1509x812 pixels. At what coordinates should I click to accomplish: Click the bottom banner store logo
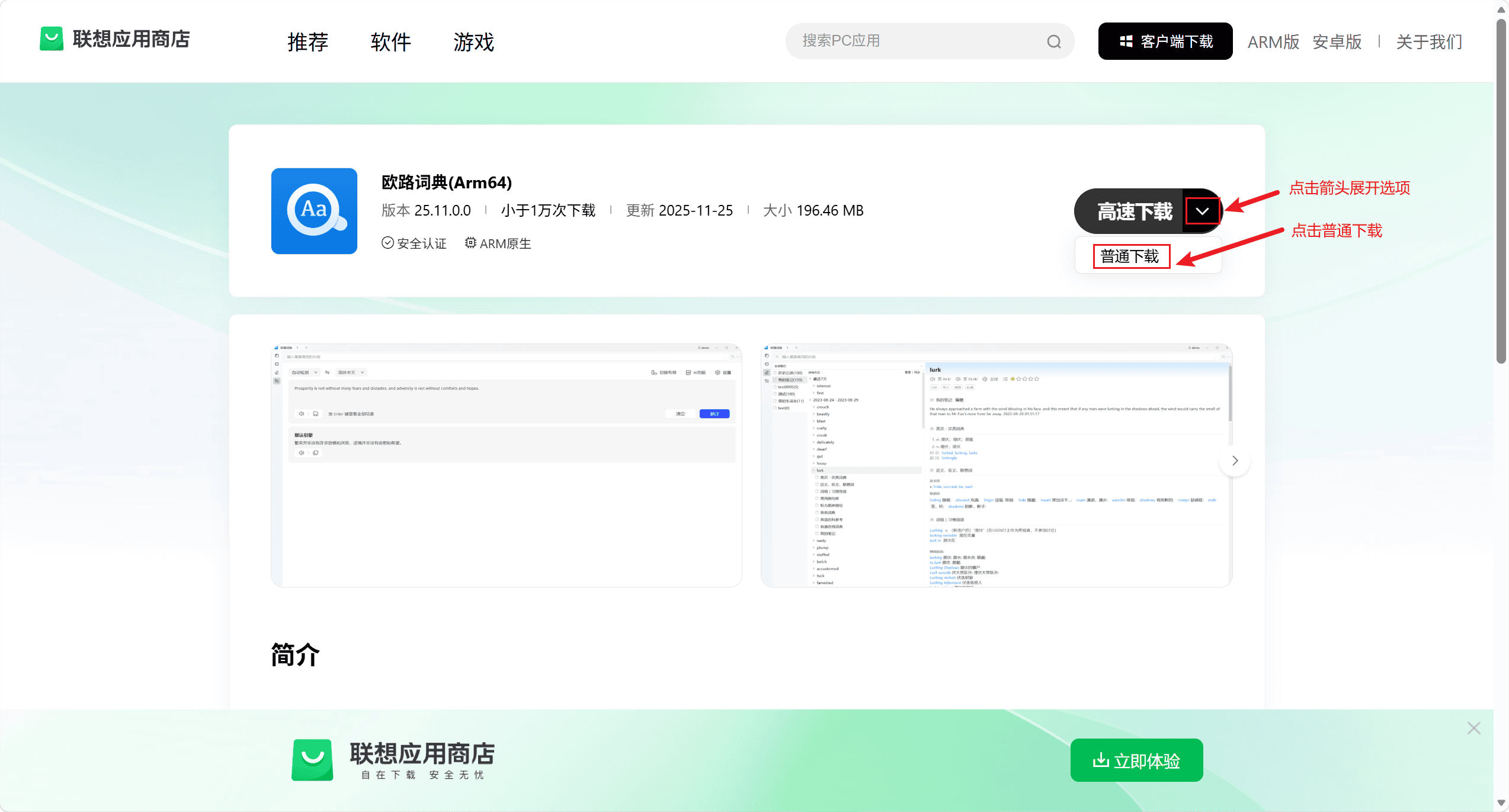coord(312,760)
